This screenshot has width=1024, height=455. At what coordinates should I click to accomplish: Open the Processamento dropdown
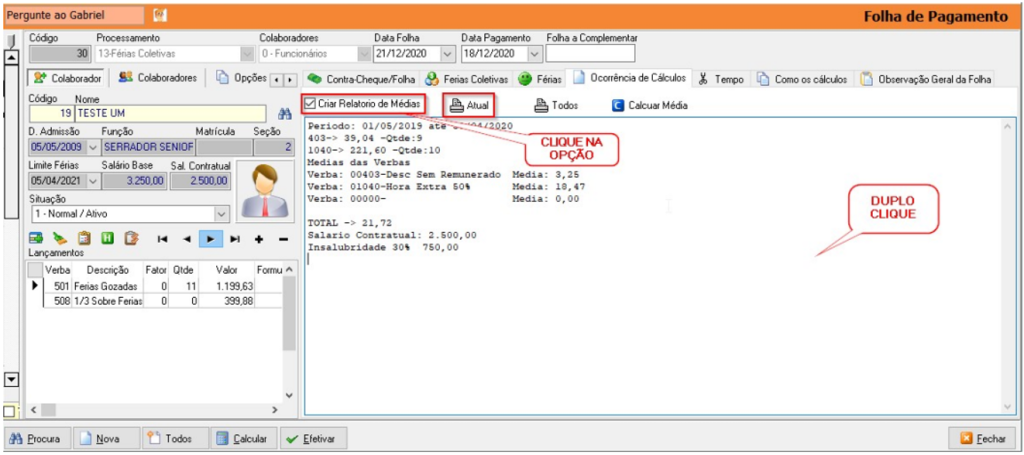pyautogui.click(x=248, y=54)
